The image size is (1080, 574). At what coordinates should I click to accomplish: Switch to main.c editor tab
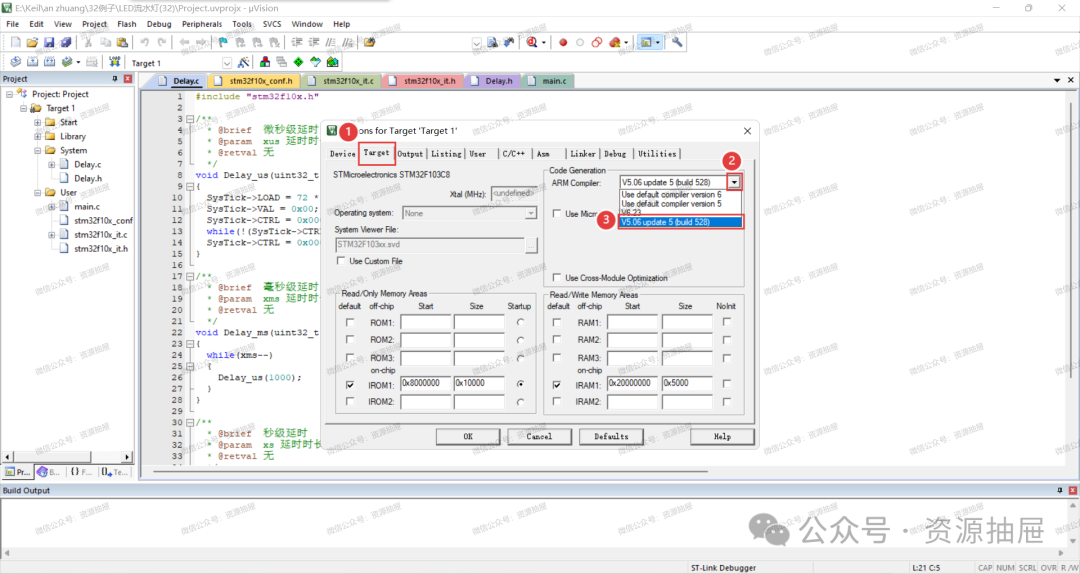[x=548, y=81]
